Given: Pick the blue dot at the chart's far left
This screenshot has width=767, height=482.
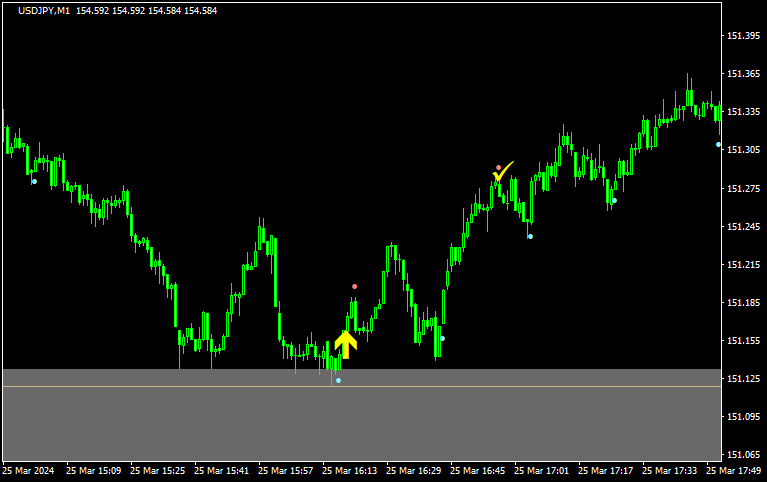Looking at the screenshot, I should [x=34, y=181].
